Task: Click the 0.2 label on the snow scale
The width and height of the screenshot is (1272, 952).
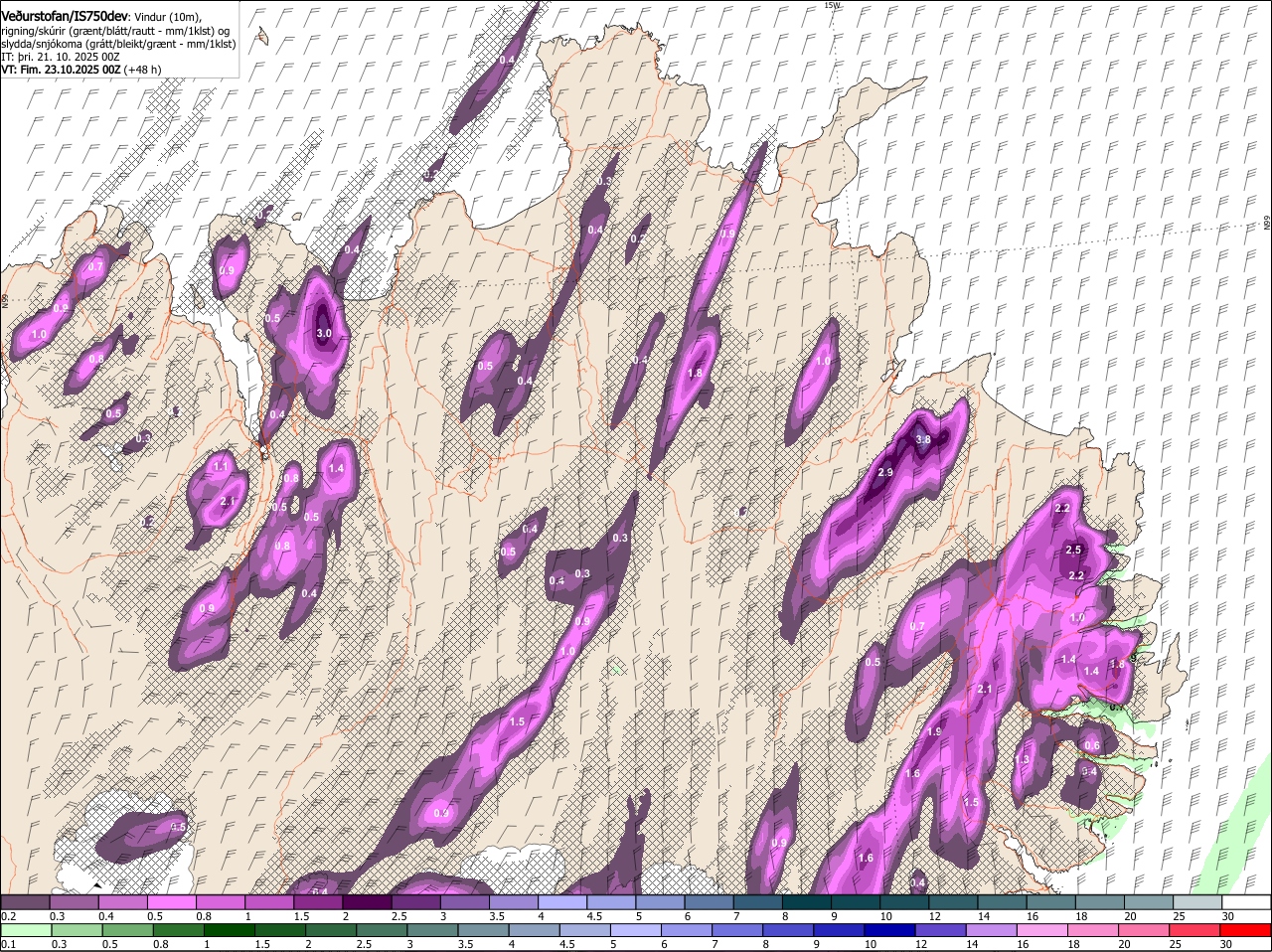Action: (x=8, y=916)
